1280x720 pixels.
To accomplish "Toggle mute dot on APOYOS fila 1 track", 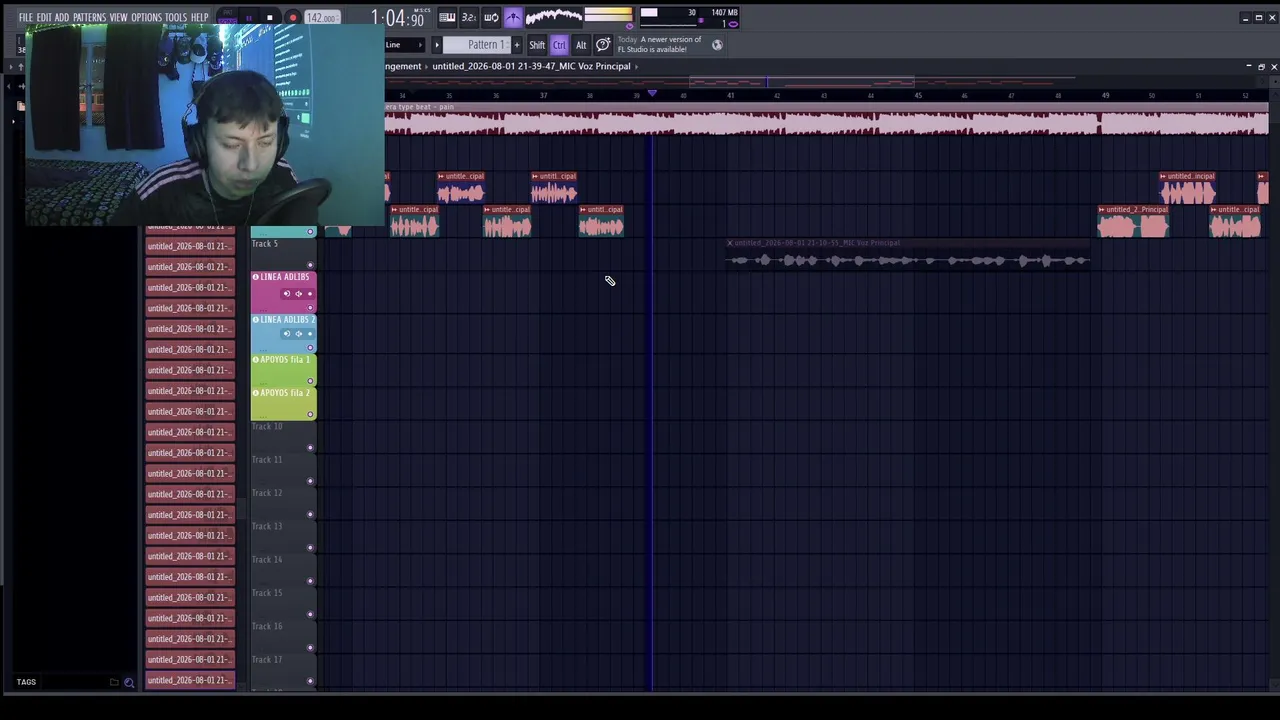I will (x=310, y=381).
